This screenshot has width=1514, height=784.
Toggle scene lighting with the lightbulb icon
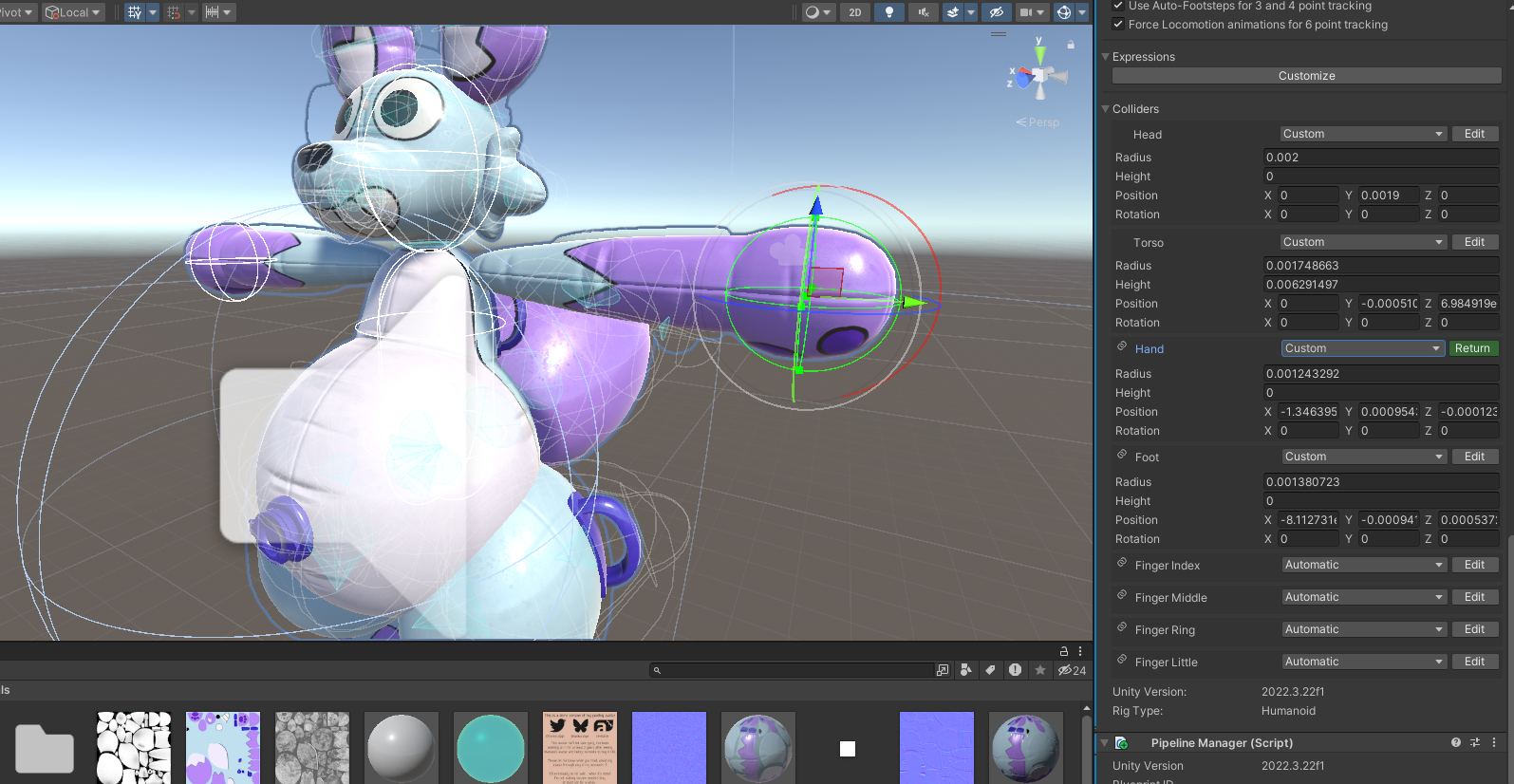pos(888,12)
